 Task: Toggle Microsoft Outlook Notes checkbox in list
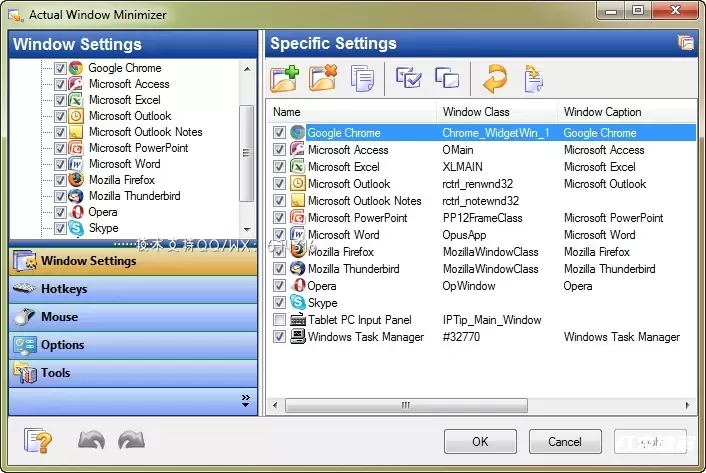pos(279,201)
